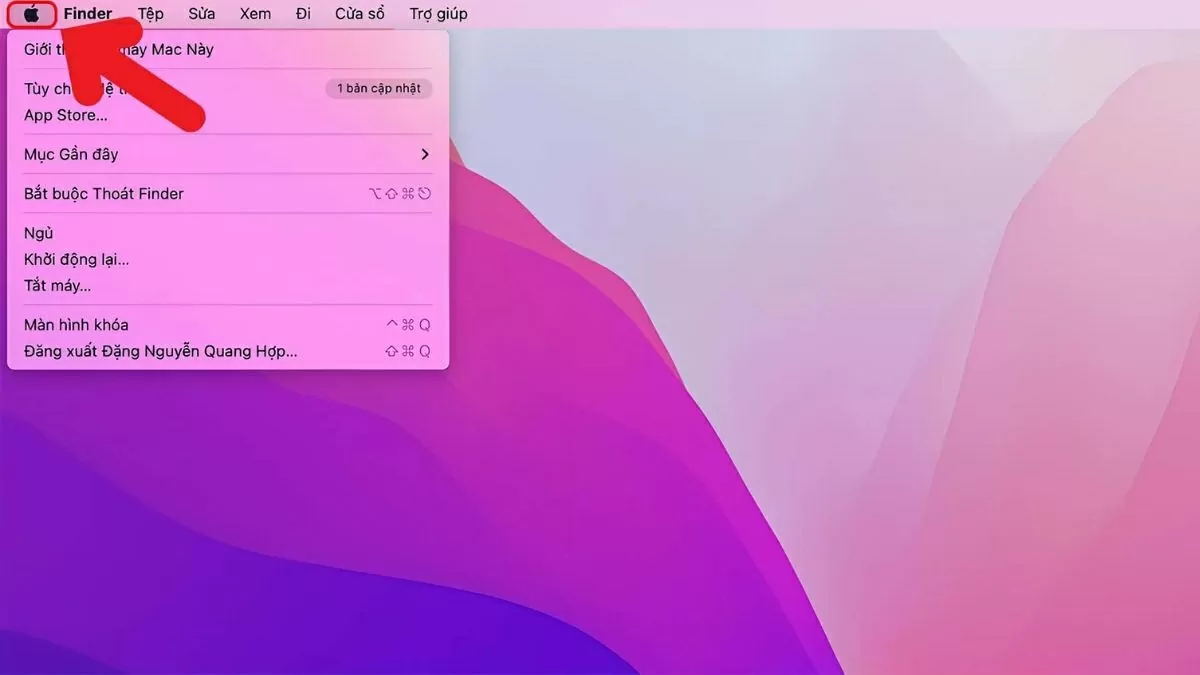Click the Mục Gần đây submenu arrow

point(424,154)
